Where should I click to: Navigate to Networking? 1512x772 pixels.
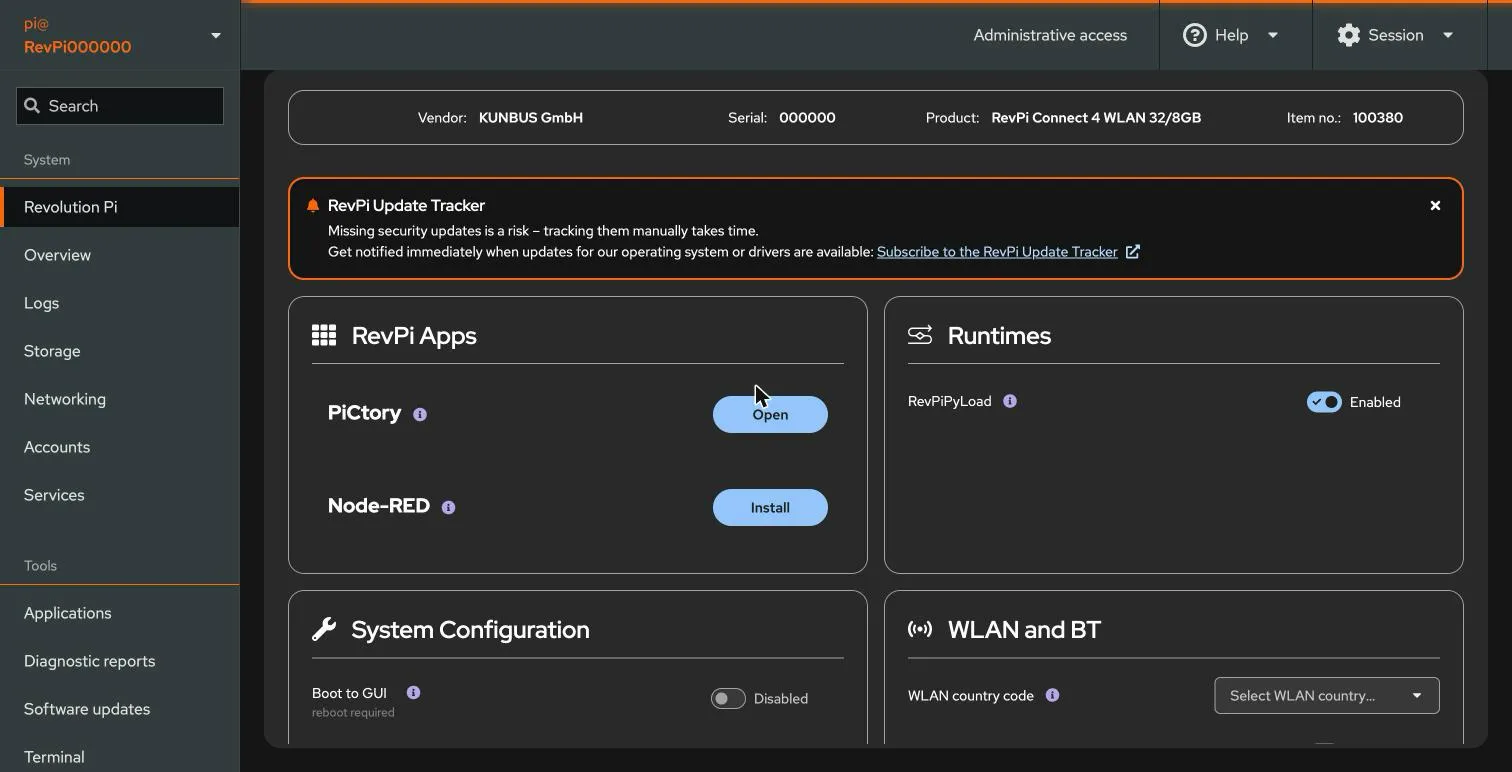coord(120,399)
